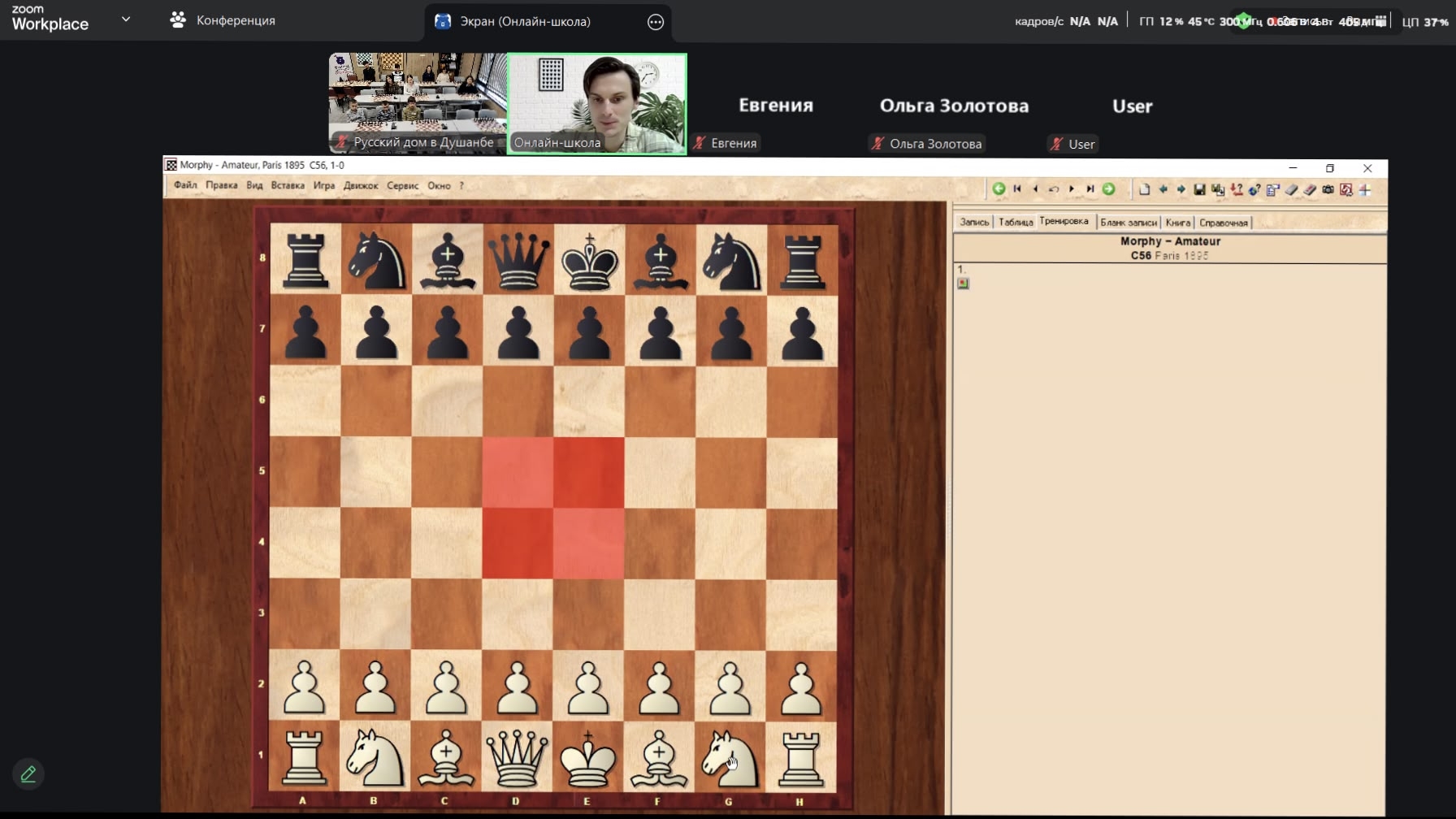Switch to the Книга tab
Viewport: 1456px width, 819px height.
click(x=1177, y=223)
